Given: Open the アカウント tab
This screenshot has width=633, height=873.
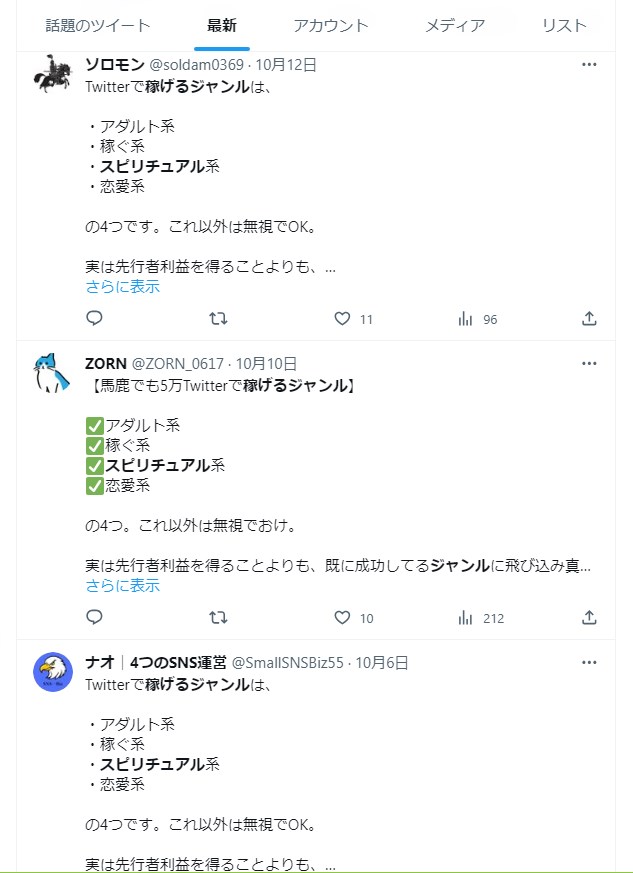Looking at the screenshot, I should point(331,25).
